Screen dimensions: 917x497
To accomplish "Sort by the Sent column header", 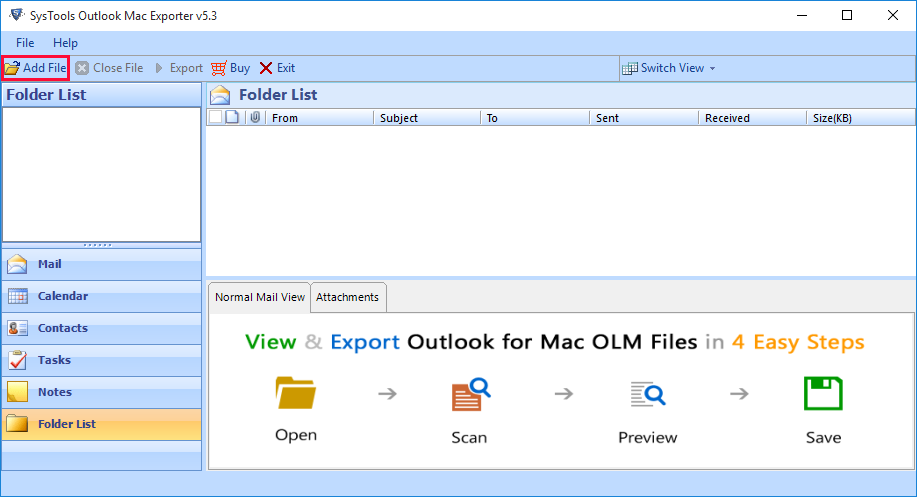I will (x=644, y=118).
